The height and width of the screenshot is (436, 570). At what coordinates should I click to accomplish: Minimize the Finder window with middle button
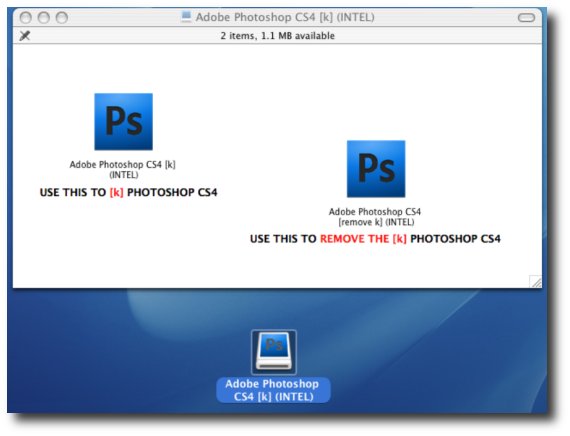(x=44, y=17)
